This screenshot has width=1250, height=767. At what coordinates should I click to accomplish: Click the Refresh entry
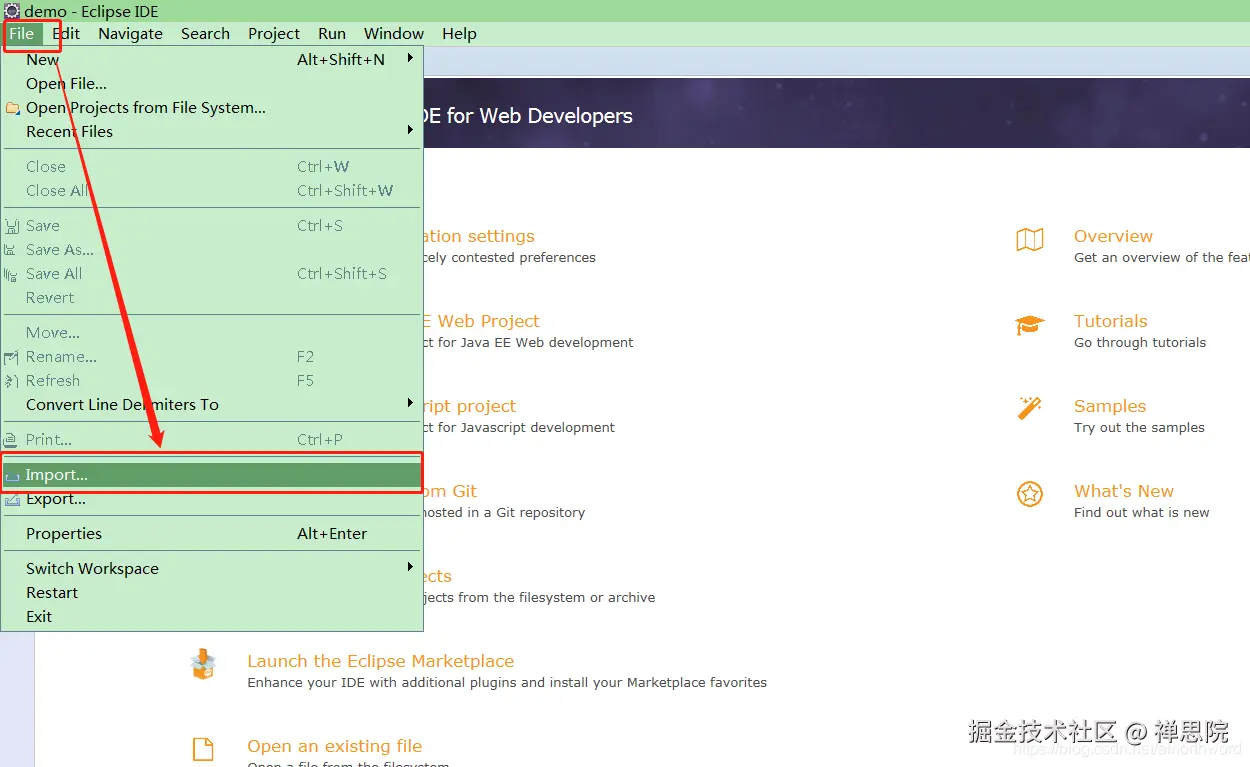(x=211, y=380)
